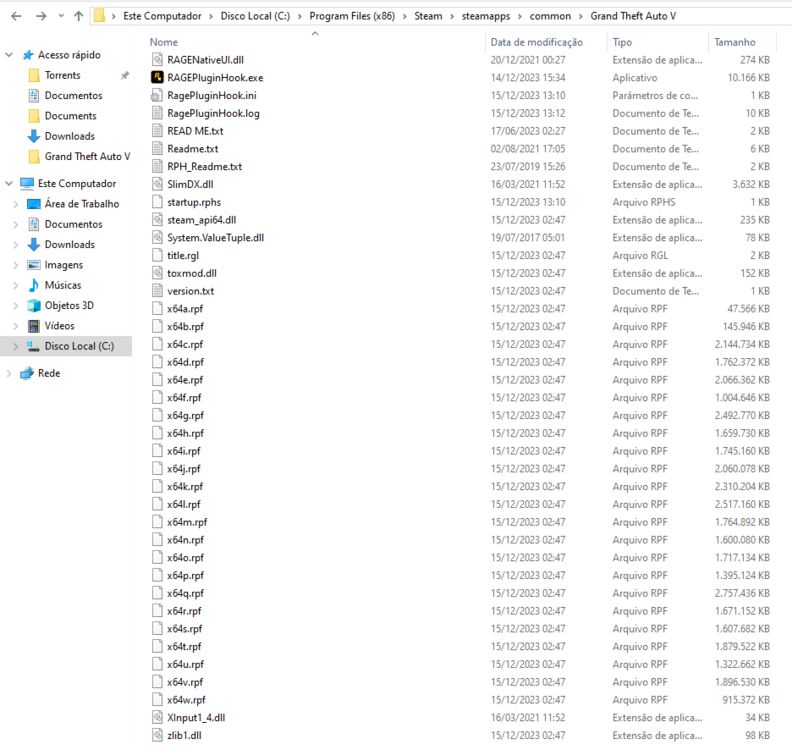Select the file 'x64q.rpf'
The image size is (792, 750).
tap(185, 593)
